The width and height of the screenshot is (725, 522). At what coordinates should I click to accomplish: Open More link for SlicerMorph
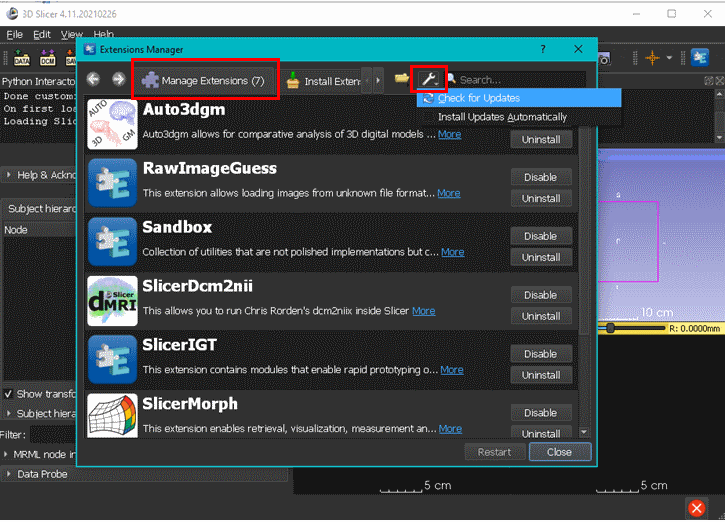coord(450,429)
